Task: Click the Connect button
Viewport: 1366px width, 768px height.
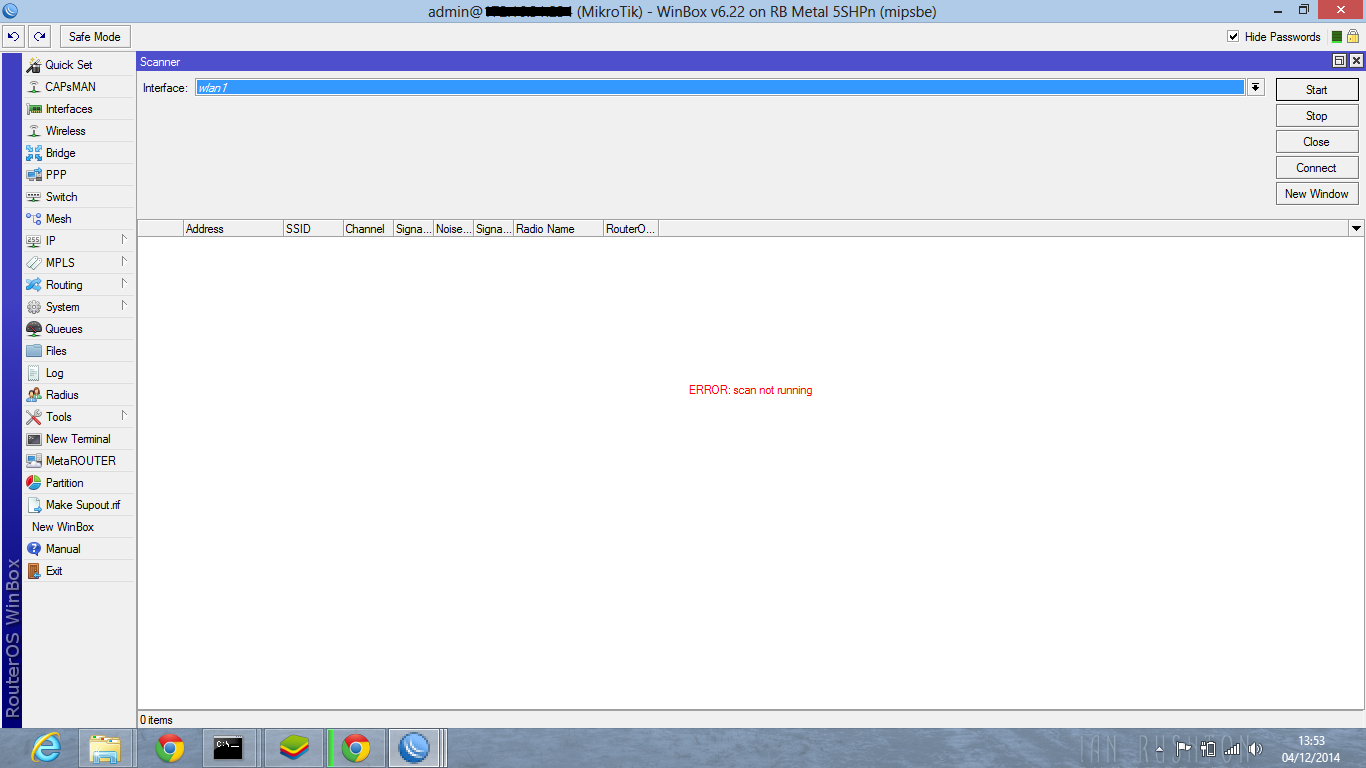Action: [1317, 168]
